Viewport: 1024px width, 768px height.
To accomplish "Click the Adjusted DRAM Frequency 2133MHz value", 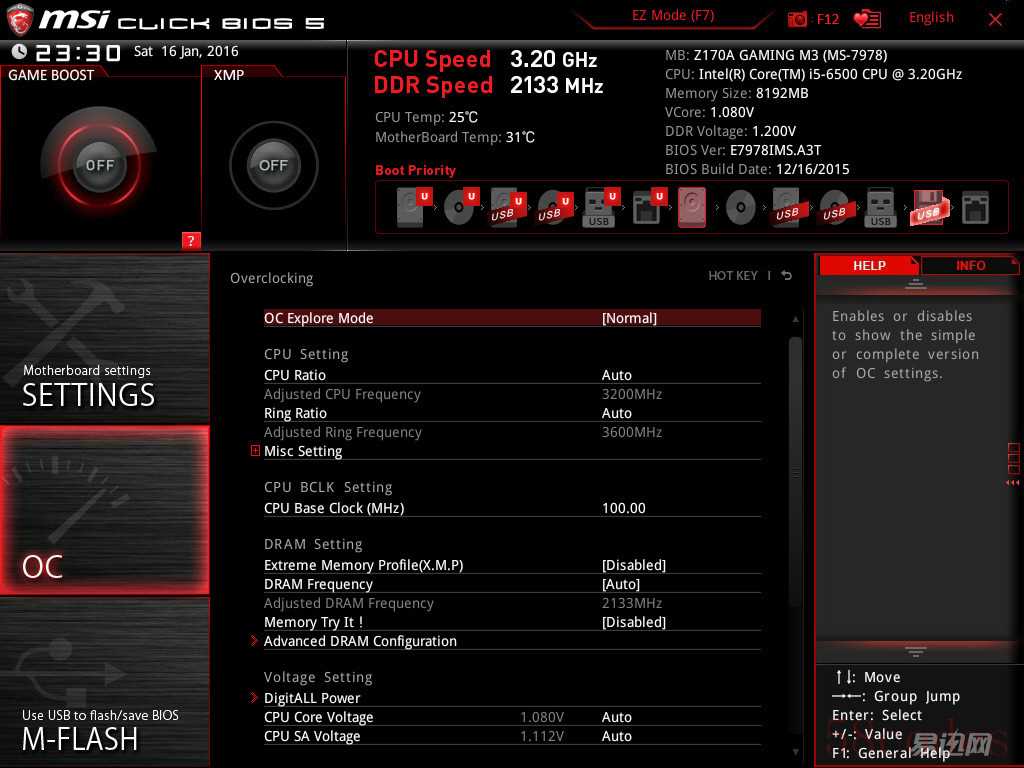I will pyautogui.click(x=632, y=603).
